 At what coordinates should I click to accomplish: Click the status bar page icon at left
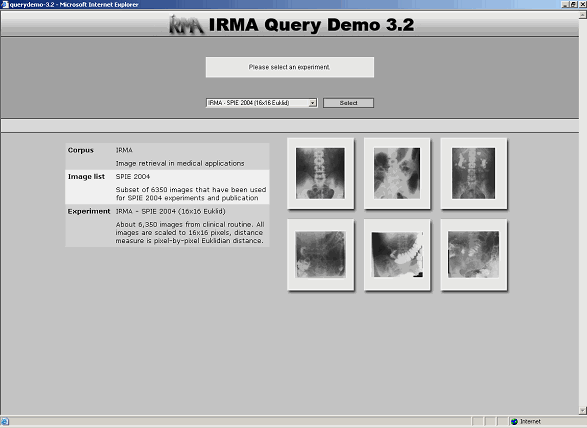pyautogui.click(x=4, y=422)
